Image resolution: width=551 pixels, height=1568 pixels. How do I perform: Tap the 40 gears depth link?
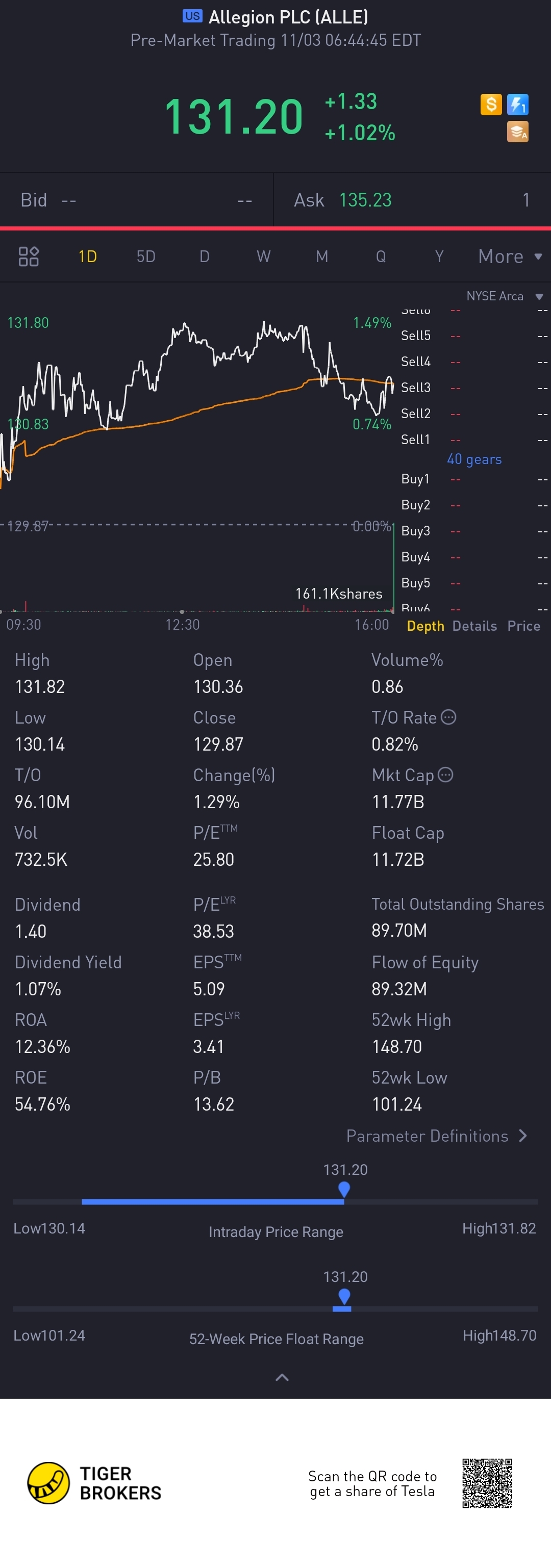pos(474,459)
